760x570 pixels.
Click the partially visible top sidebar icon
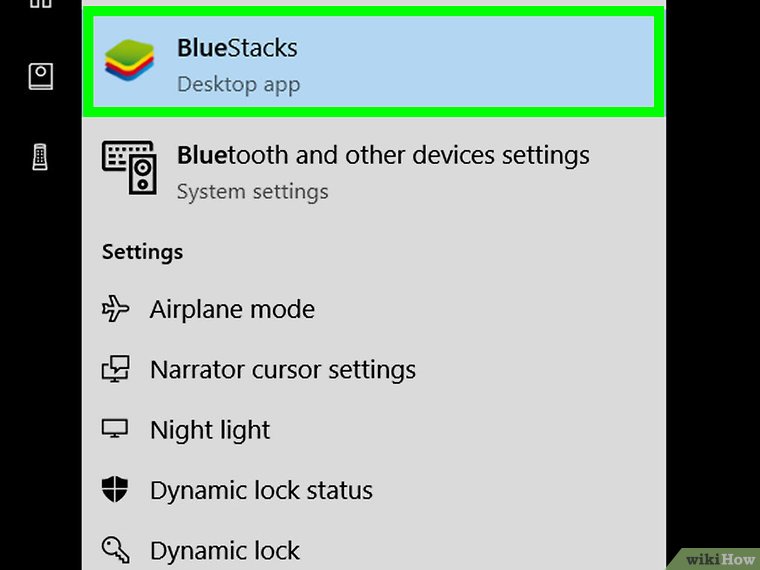[40, 4]
